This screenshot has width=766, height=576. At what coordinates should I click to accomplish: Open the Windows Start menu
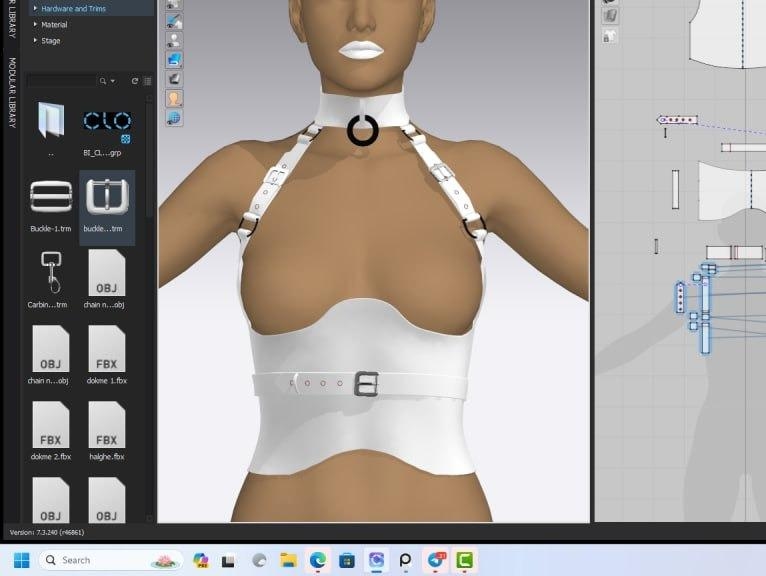[x=21, y=560]
